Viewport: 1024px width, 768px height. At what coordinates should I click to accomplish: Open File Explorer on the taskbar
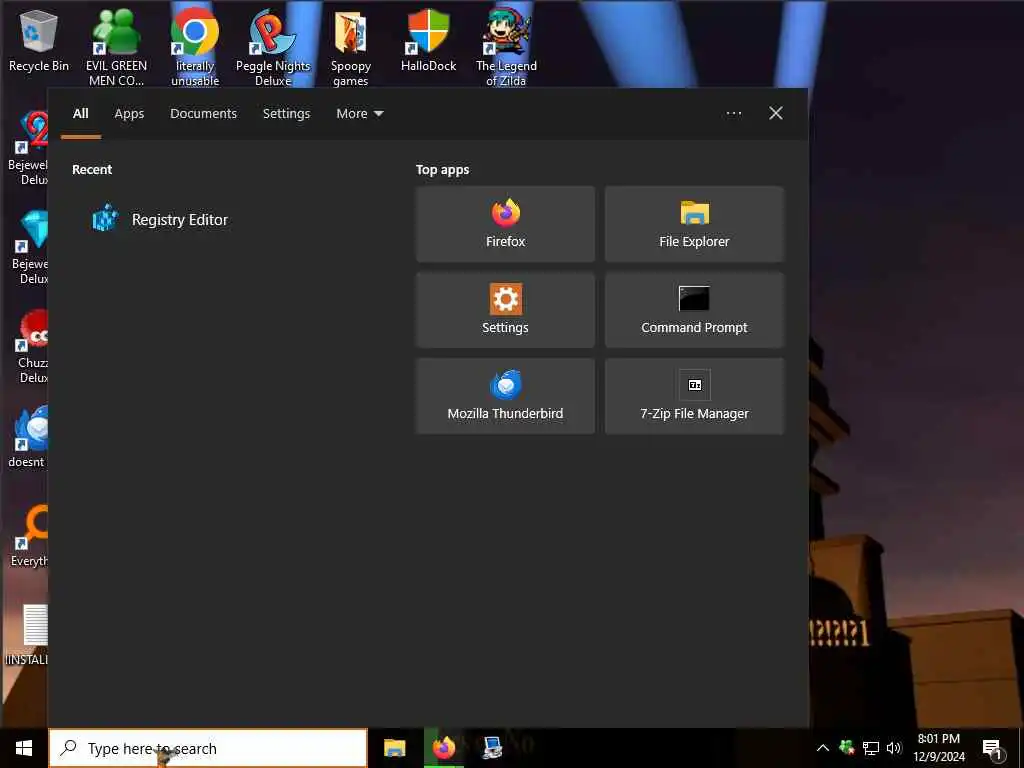pyautogui.click(x=394, y=748)
